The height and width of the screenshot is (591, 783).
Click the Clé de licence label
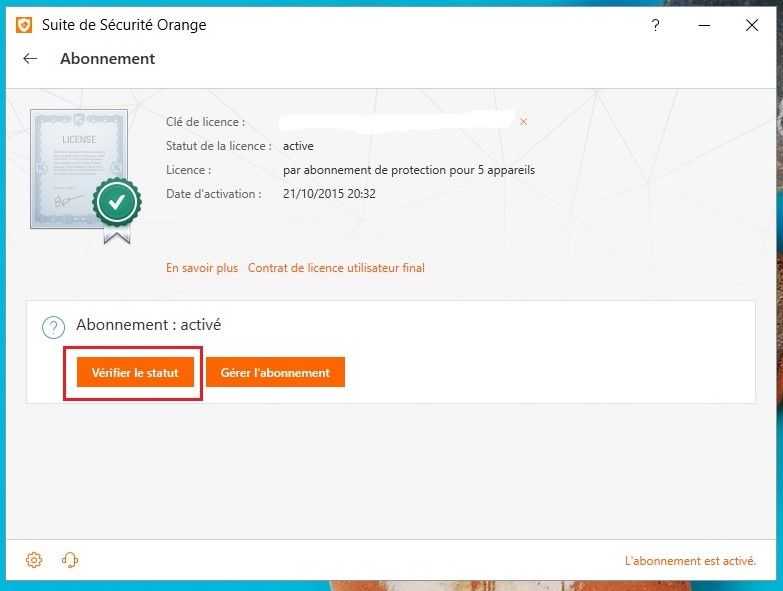point(205,122)
